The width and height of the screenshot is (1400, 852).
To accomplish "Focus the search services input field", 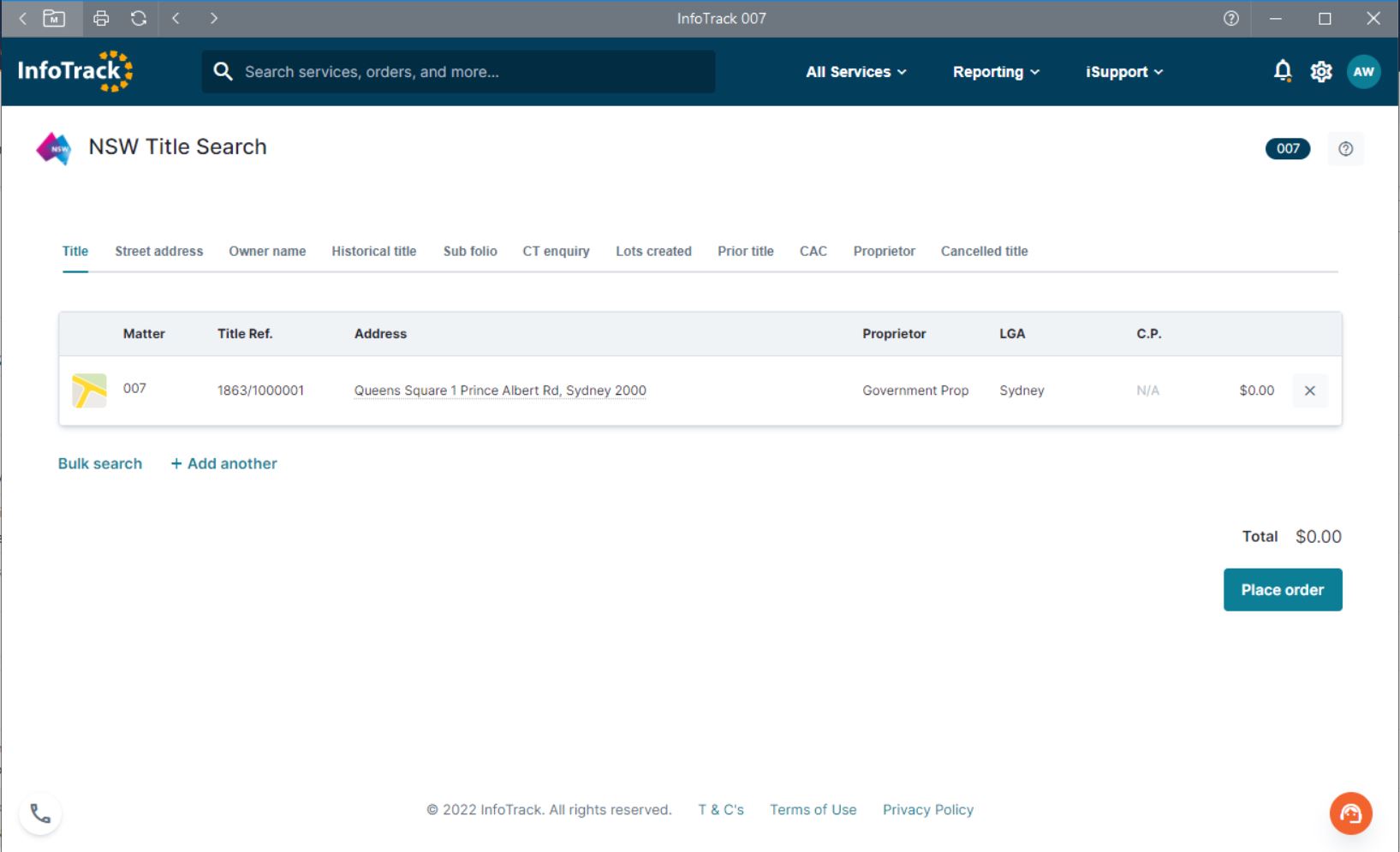I will (458, 71).
